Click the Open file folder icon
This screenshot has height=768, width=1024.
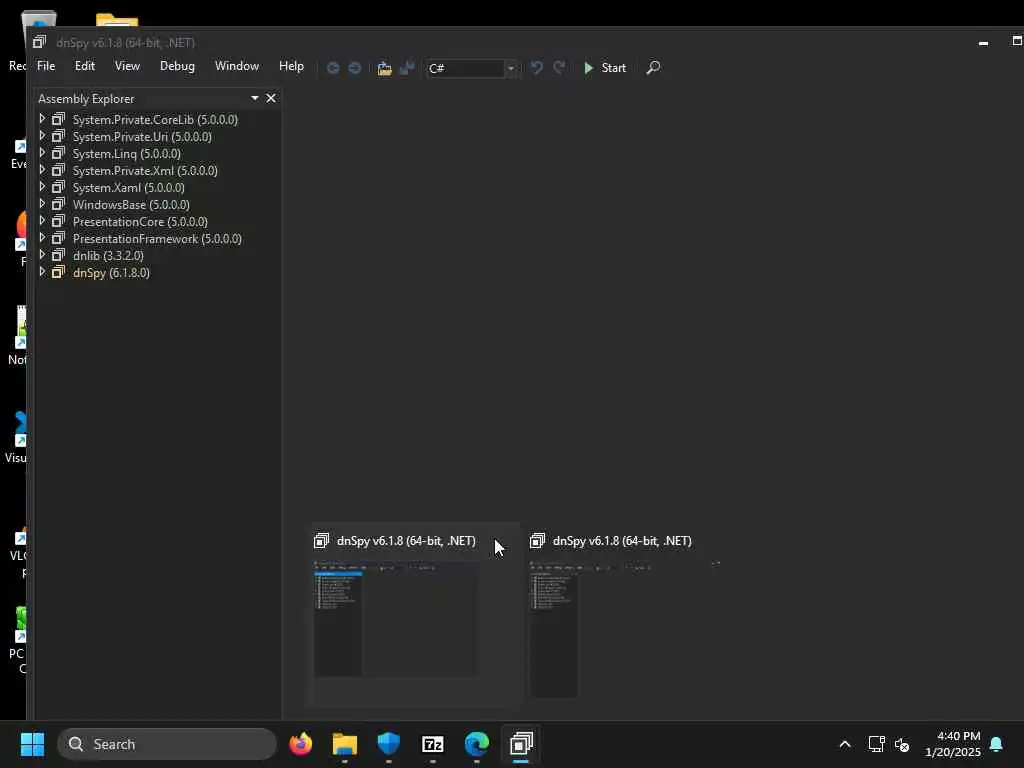(385, 68)
